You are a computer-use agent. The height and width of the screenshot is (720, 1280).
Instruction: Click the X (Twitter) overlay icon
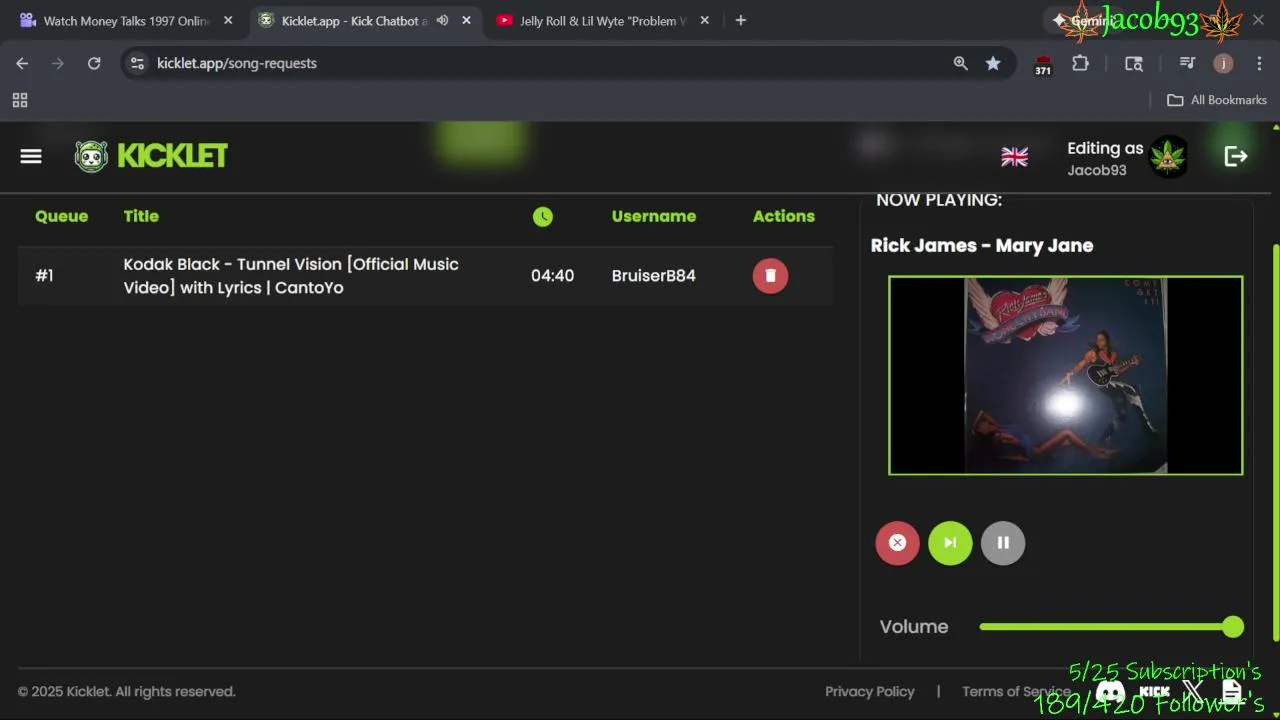[x=1193, y=692]
